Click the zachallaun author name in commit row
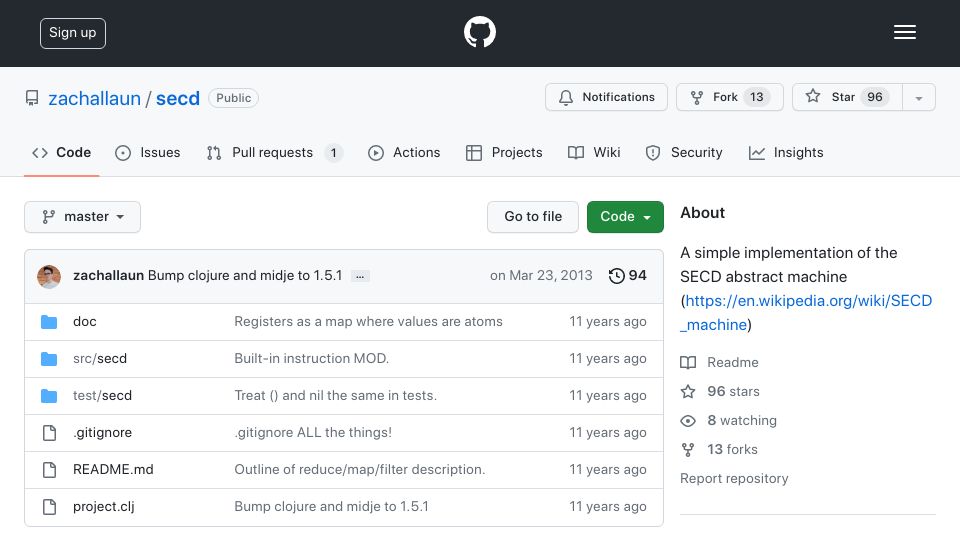The height and width of the screenshot is (540, 960). [x=108, y=276]
